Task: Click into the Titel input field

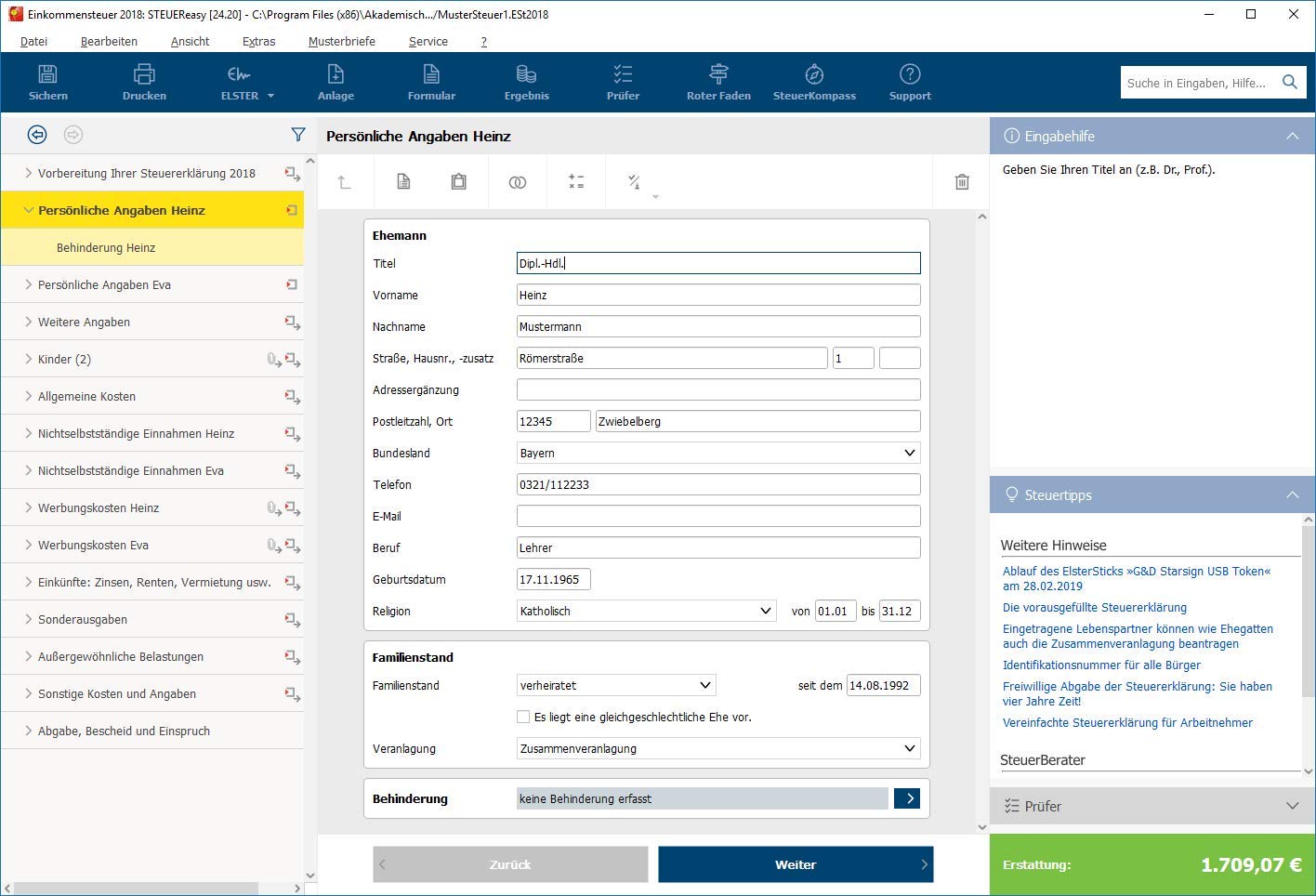Action: pyautogui.click(x=718, y=263)
